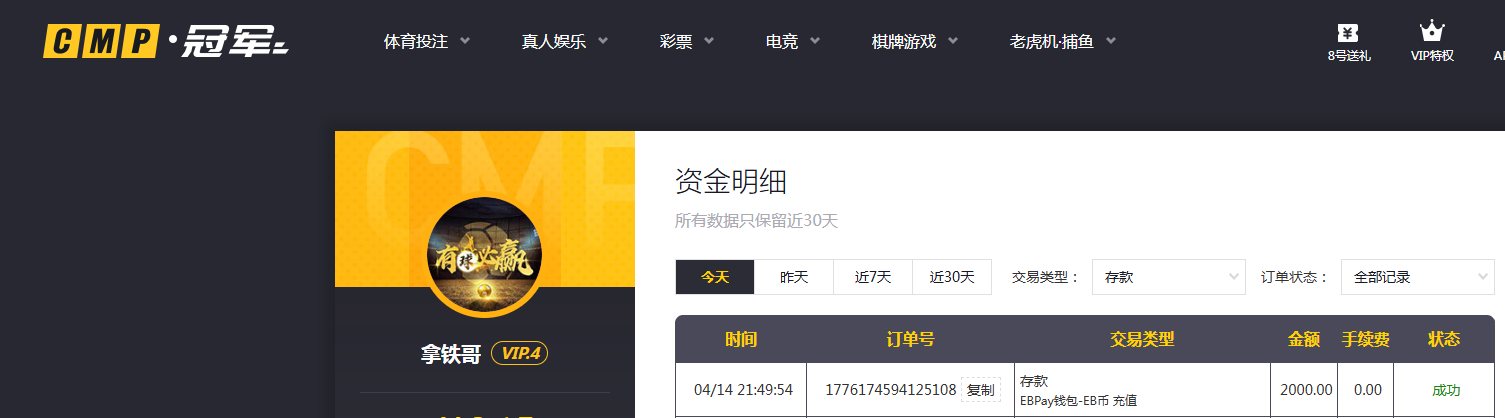Open the 交易类型 存款 dropdown
Viewport: 1505px width, 418px height.
pyautogui.click(x=1168, y=277)
